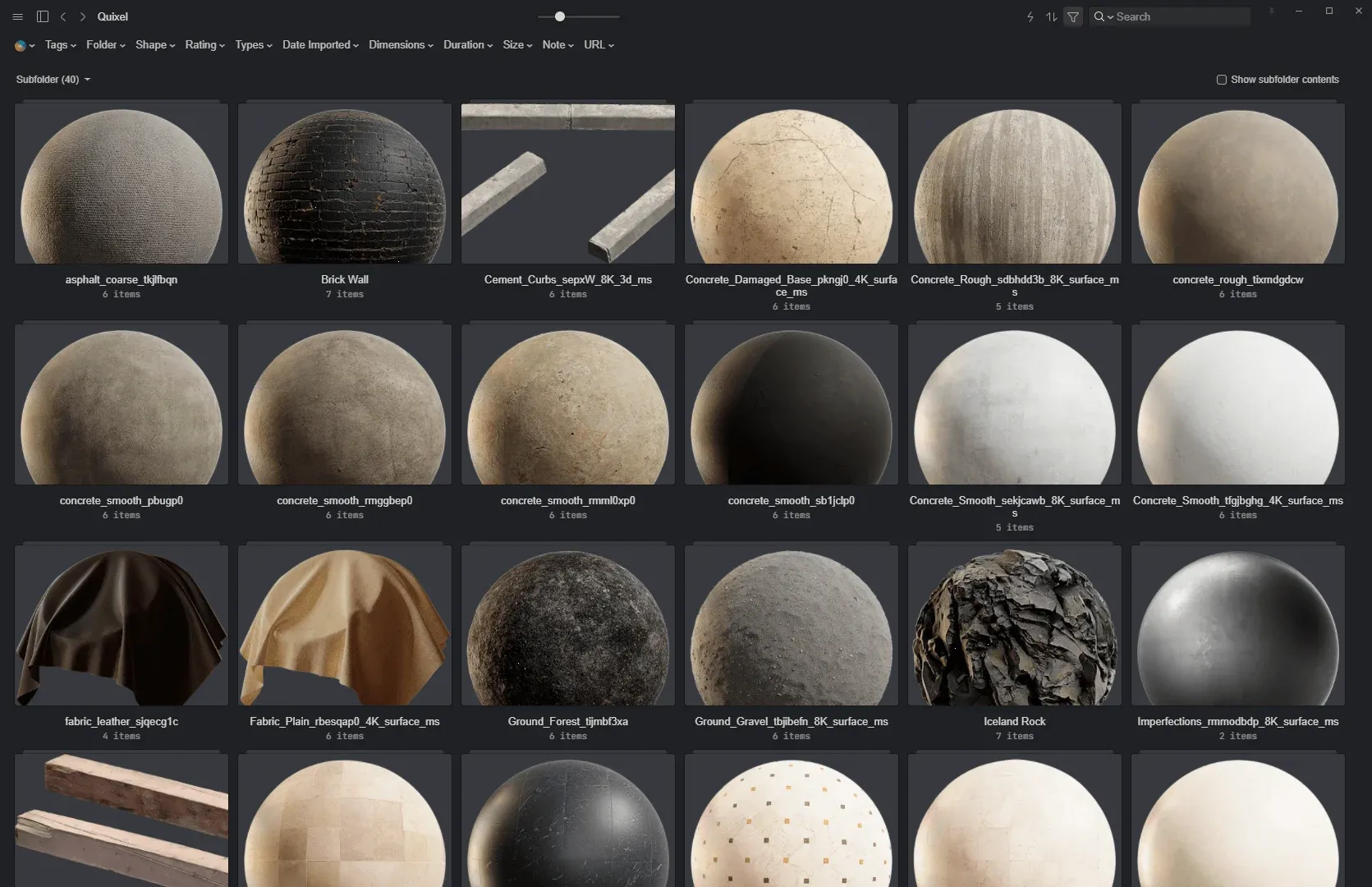Screen dimensions: 1372x887
Task: Select the Concrete_Smooth_sekjcawb white sphere thumbnail
Action: [x=1015, y=405]
